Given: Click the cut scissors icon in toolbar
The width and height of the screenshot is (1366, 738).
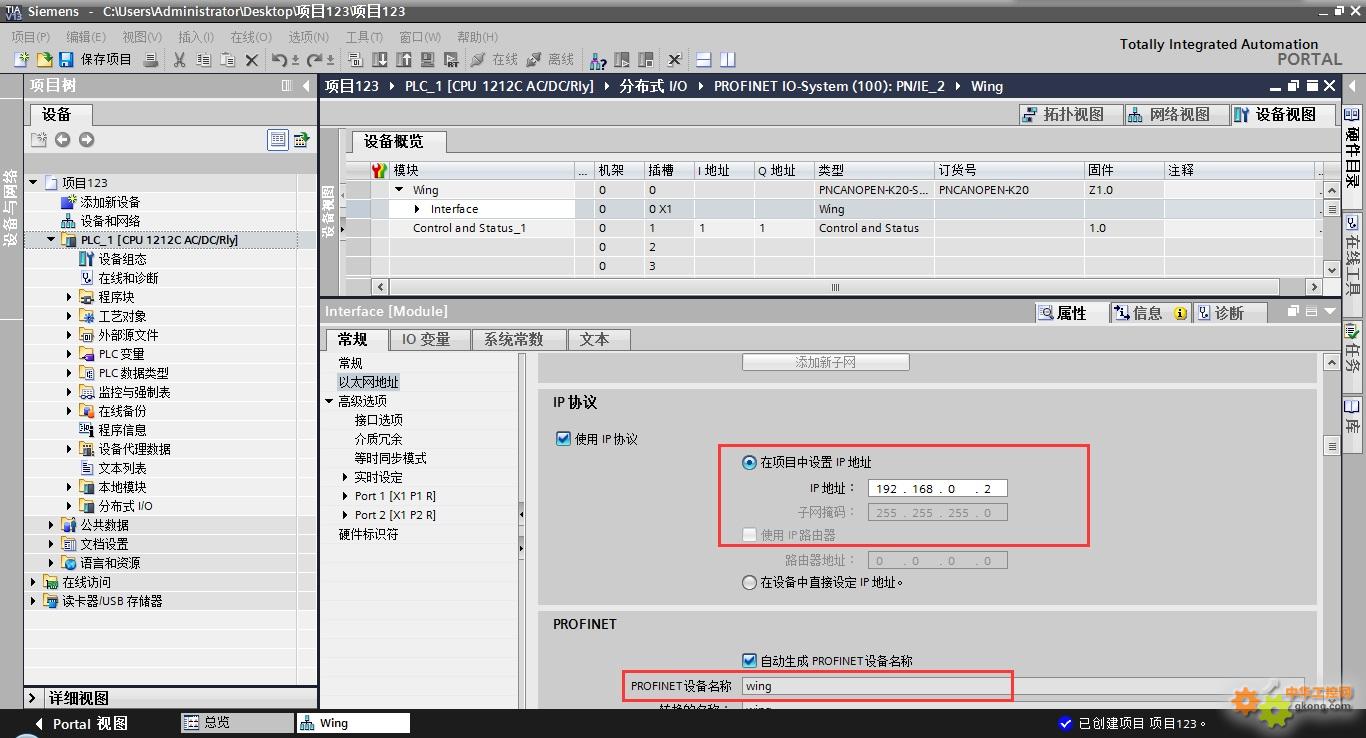Looking at the screenshot, I should [x=179, y=60].
